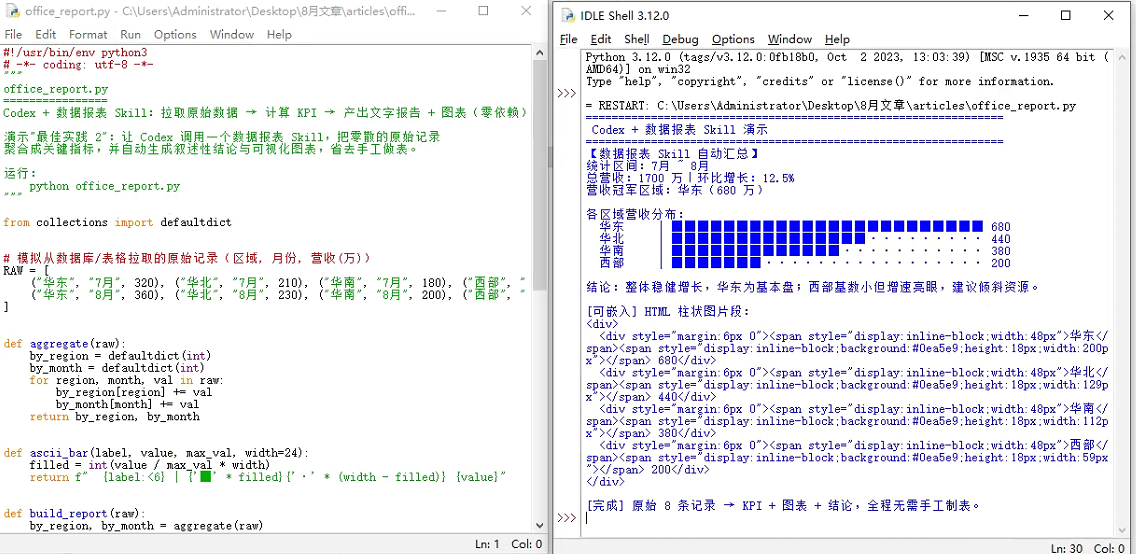This screenshot has width=1136, height=554.
Task: Open Help menu in editor window
Action: 279,34
